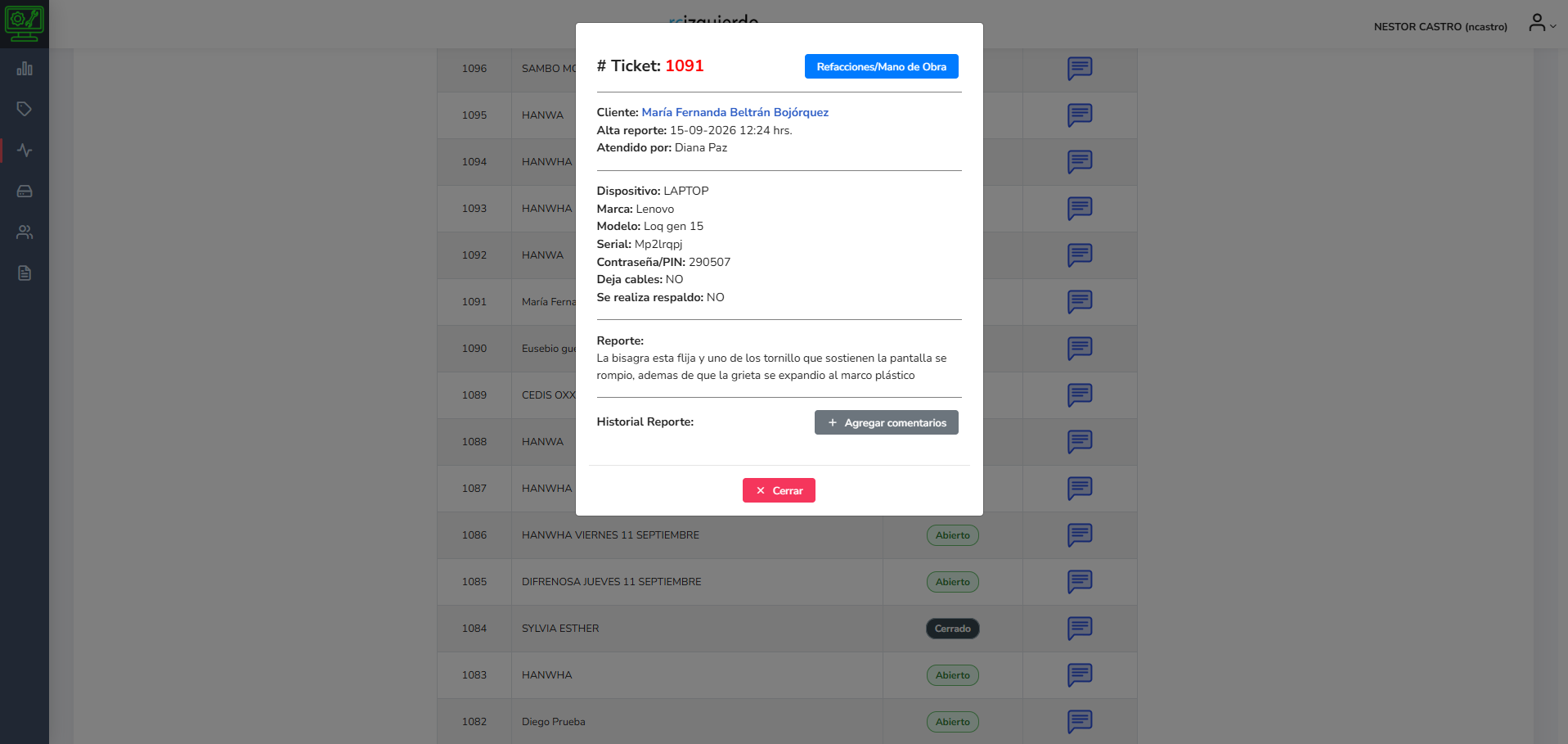Image resolution: width=1568 pixels, height=744 pixels.
Task: Select row DIFRENOSA JUEVES 11 SEPTIEMBRE
Action: coord(787,582)
